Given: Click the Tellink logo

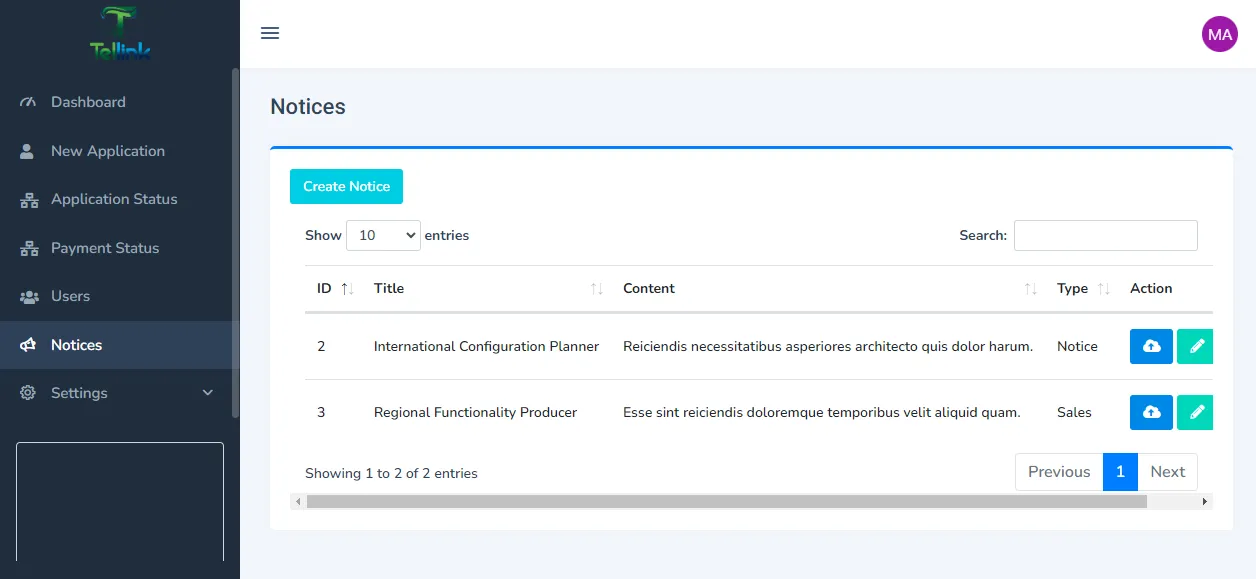Looking at the screenshot, I should point(120,34).
